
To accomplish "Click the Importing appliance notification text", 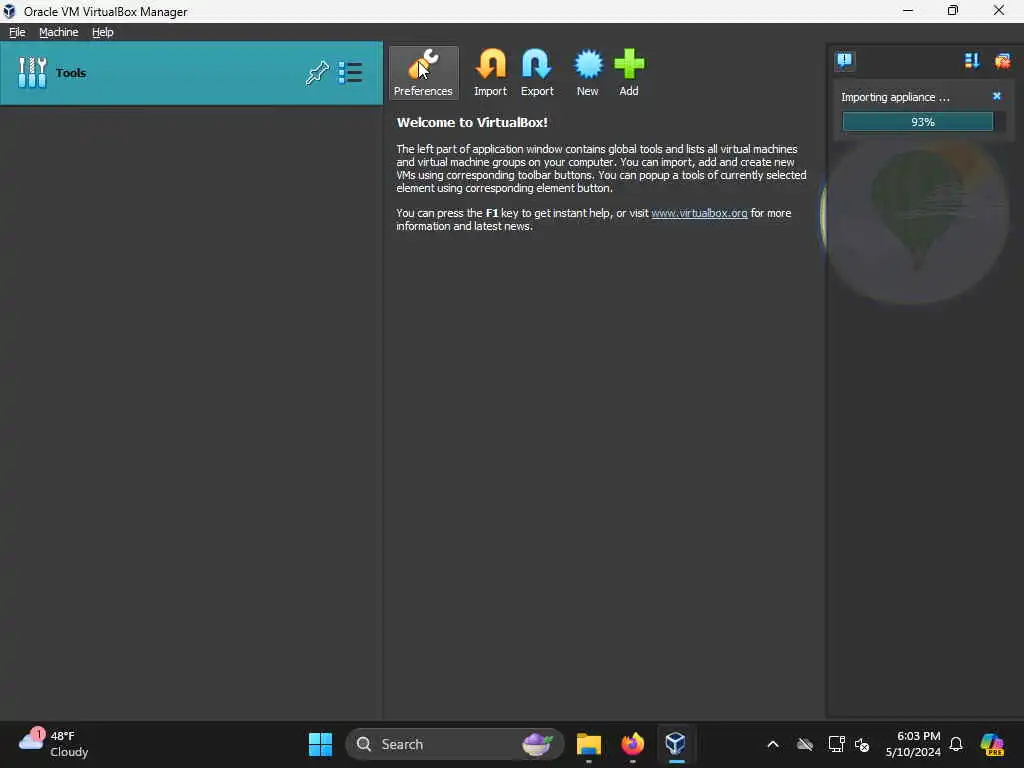I will pyautogui.click(x=895, y=97).
